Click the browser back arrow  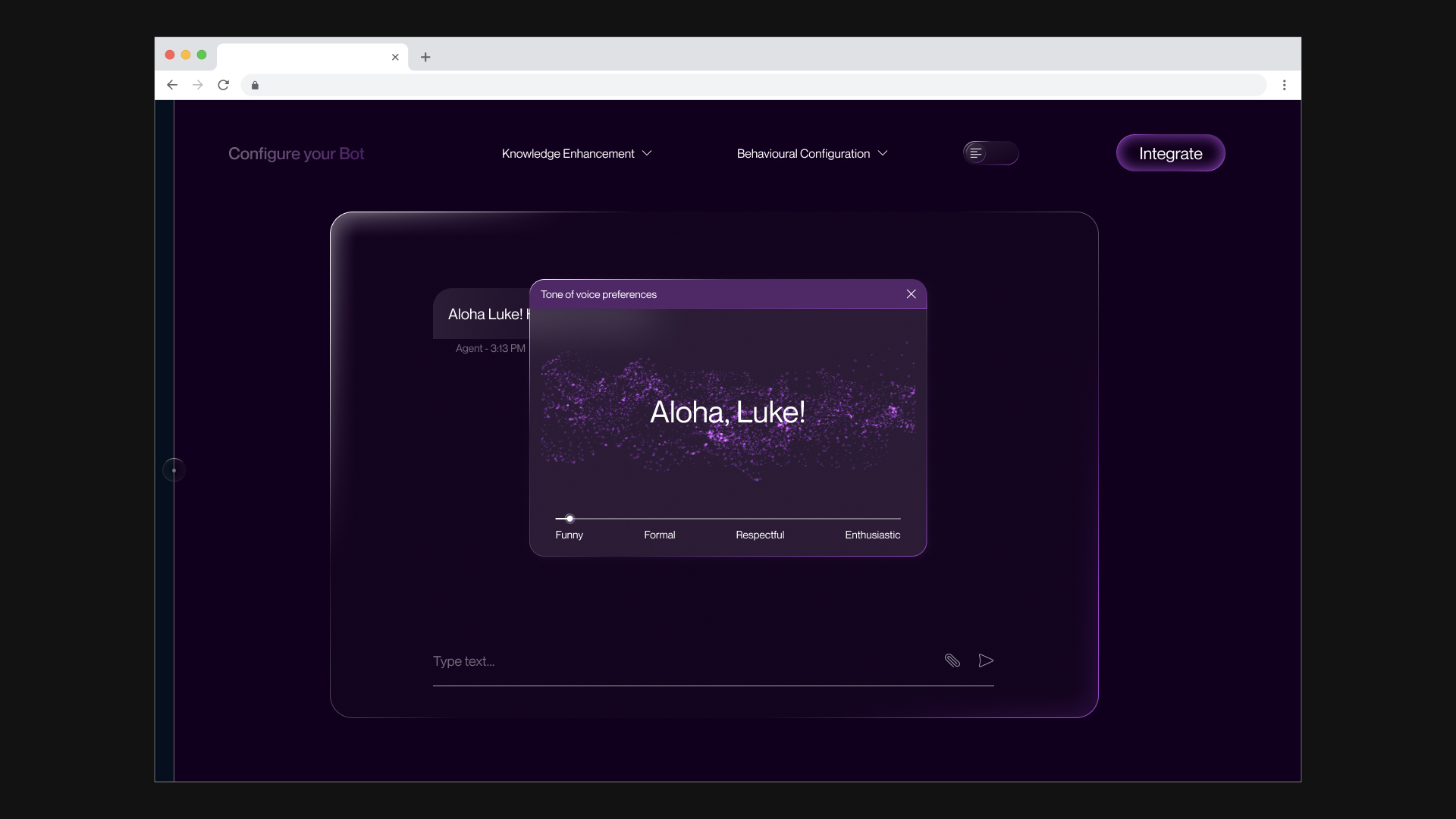tap(172, 85)
